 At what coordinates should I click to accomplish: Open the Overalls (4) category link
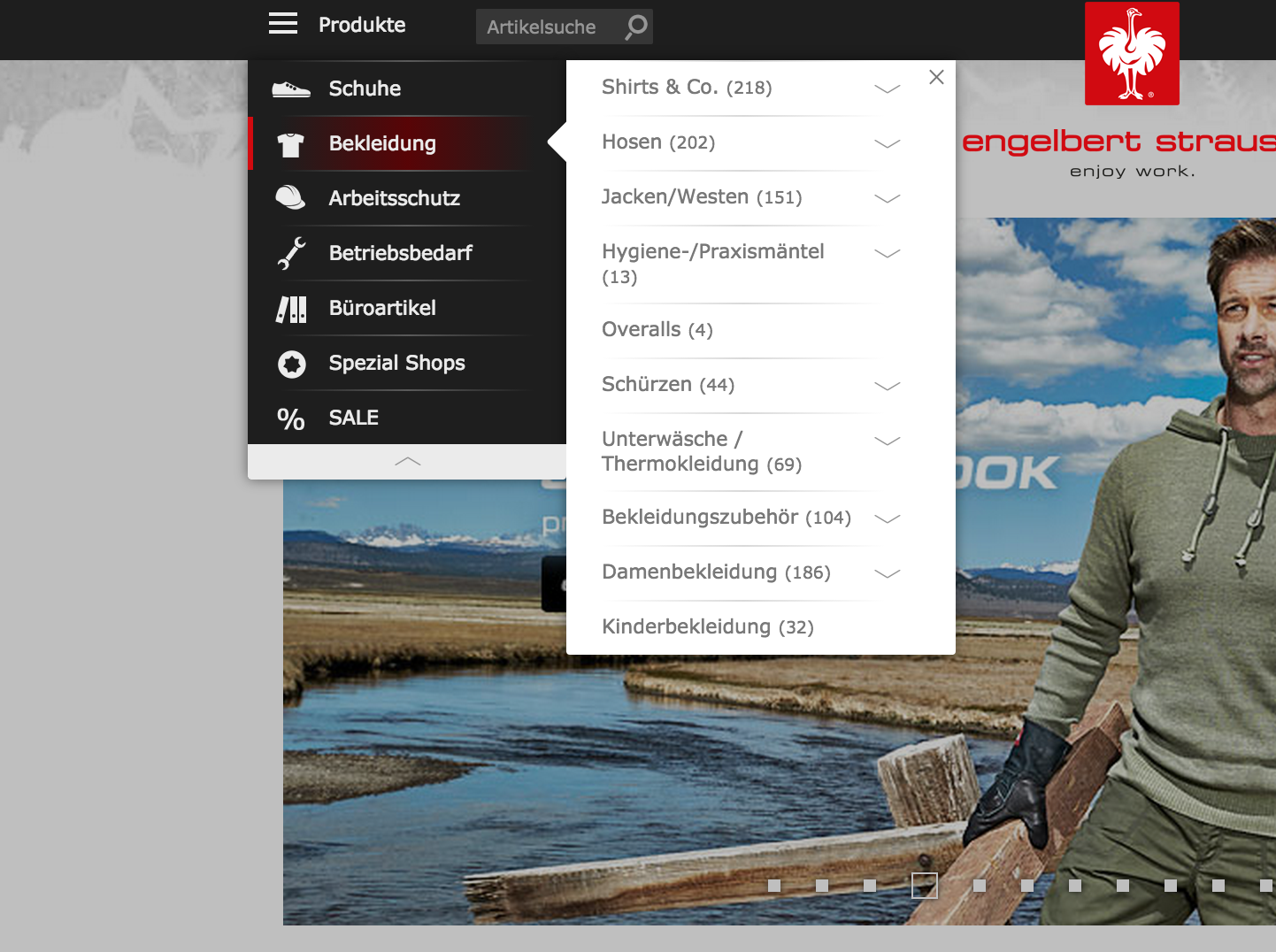pos(657,330)
